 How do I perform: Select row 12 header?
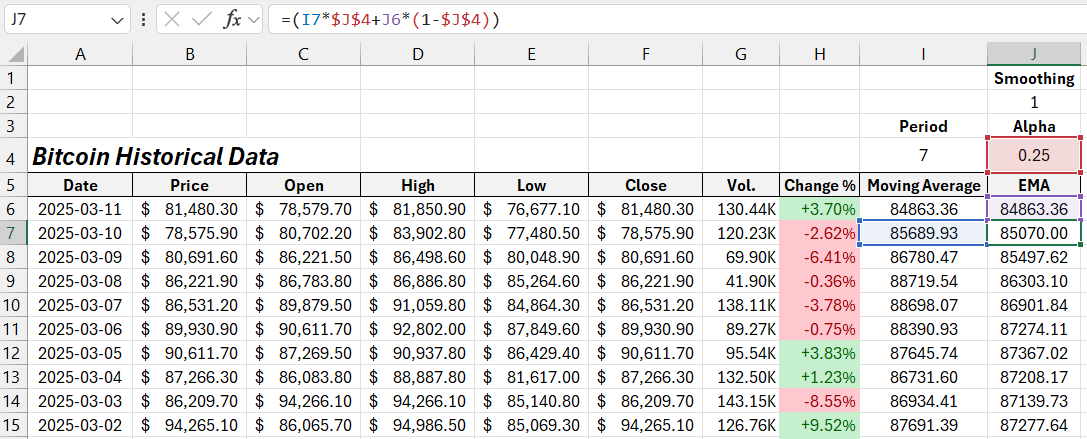coord(14,352)
